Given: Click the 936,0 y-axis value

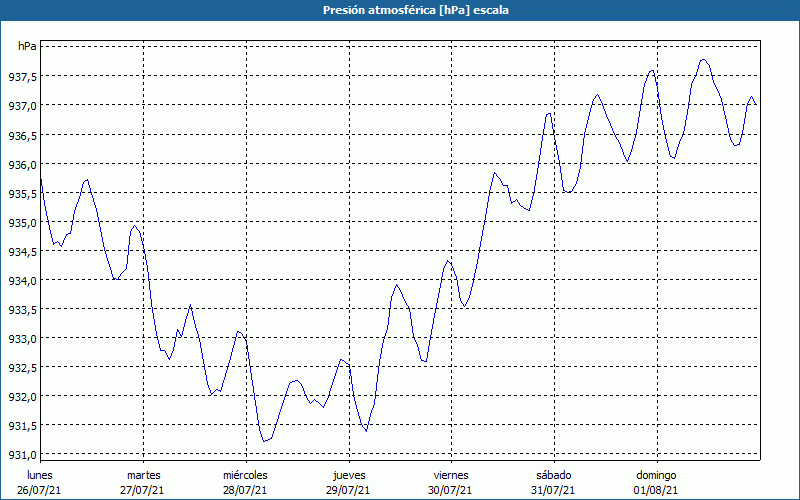Looking at the screenshot, I should [22, 165].
